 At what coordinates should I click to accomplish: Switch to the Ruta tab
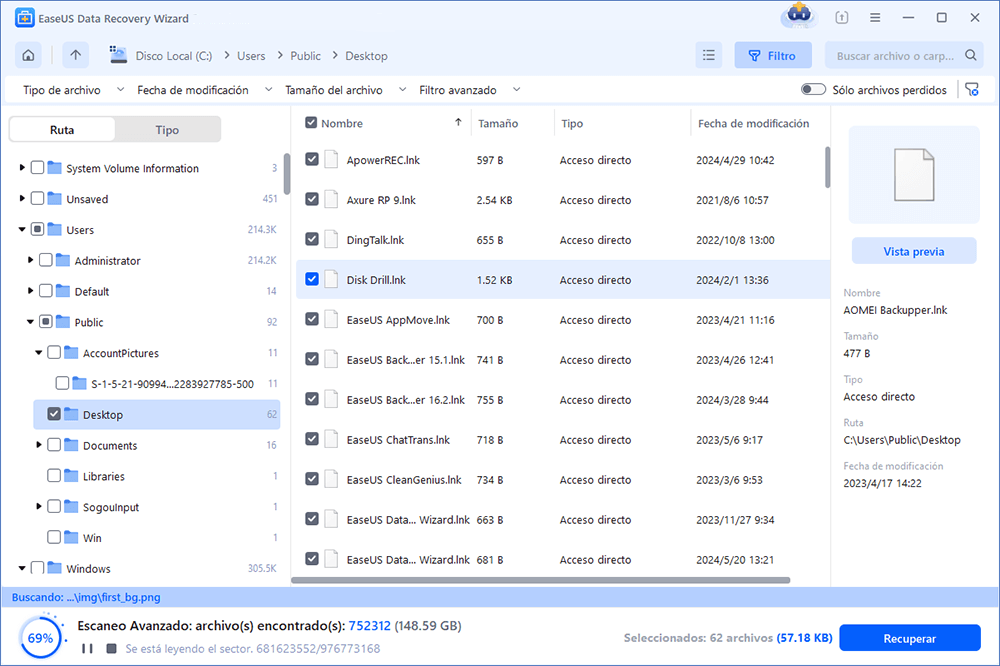point(62,130)
